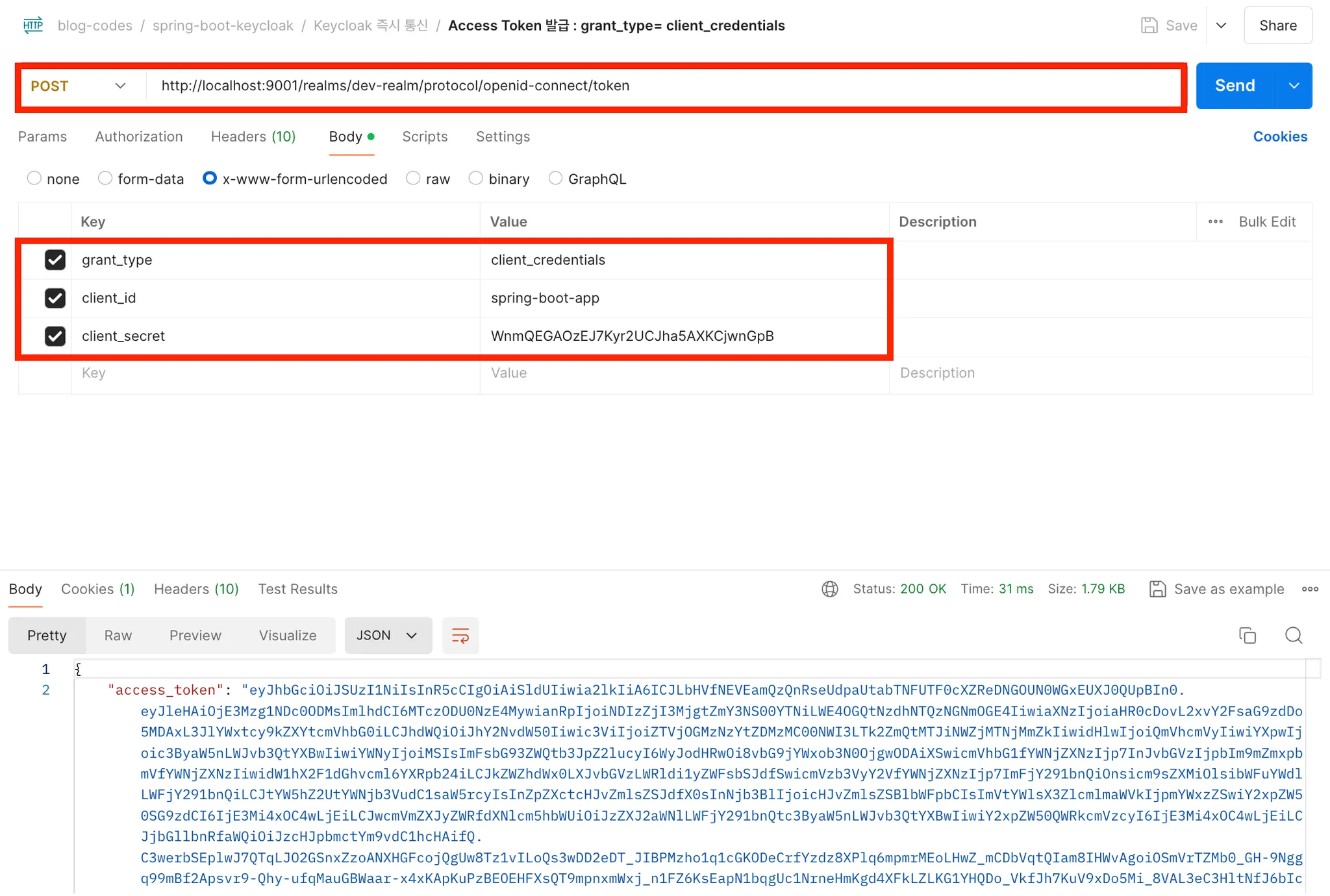This screenshot has width=1330, height=896.
Task: Uncheck the client_secret parameter checkbox
Action: click(x=55, y=336)
